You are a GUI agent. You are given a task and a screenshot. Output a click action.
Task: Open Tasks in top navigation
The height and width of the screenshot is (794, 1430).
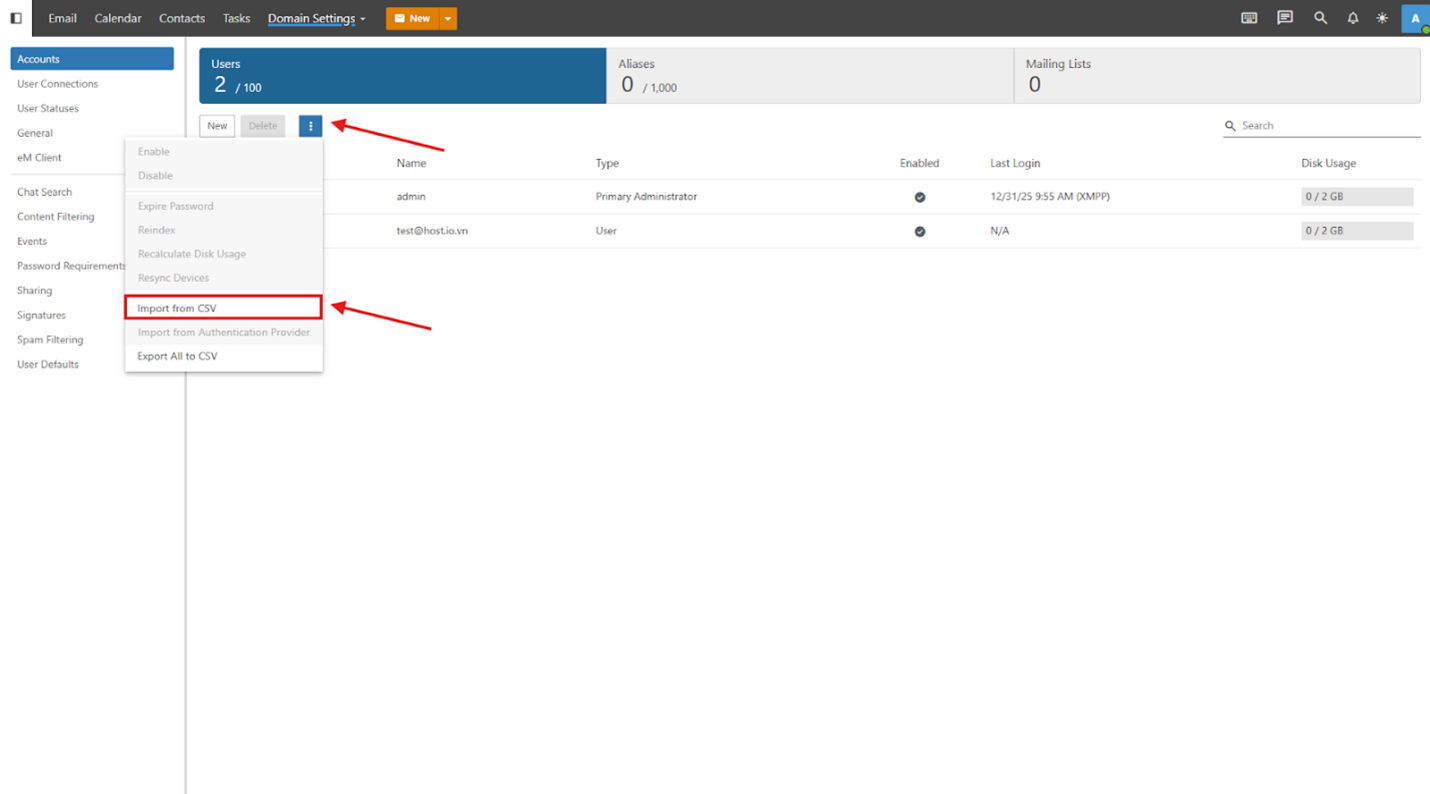pyautogui.click(x=236, y=18)
